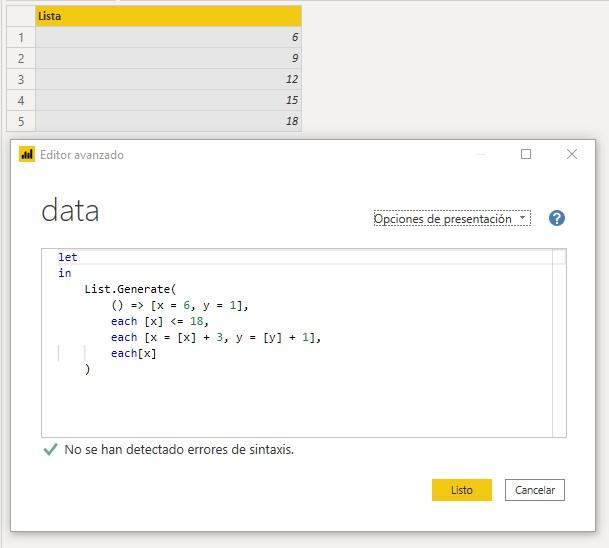Select the Lista column header

[x=168, y=16]
